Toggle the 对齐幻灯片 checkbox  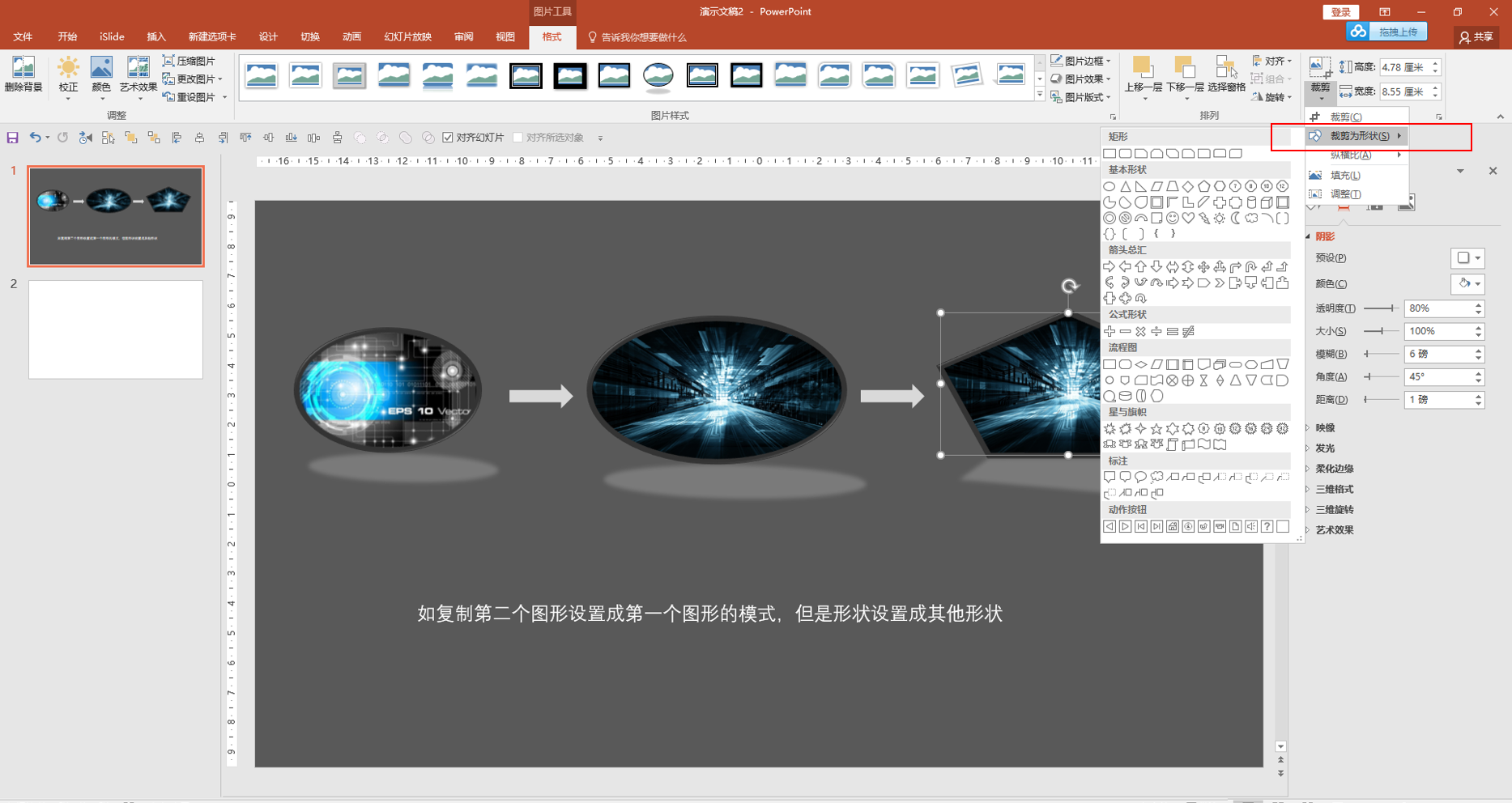coord(448,138)
